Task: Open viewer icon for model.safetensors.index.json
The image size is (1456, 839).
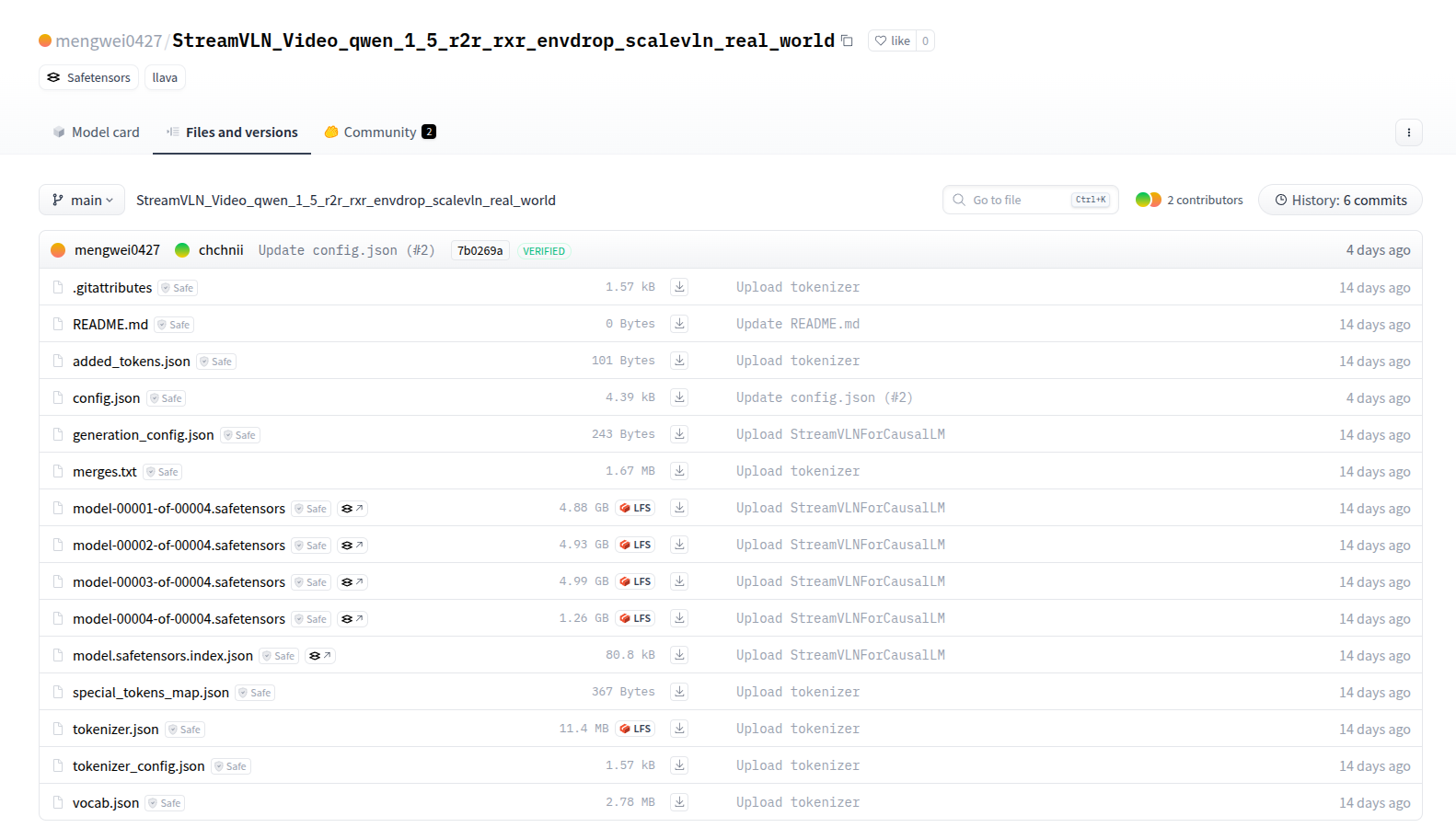Action: click(x=320, y=656)
